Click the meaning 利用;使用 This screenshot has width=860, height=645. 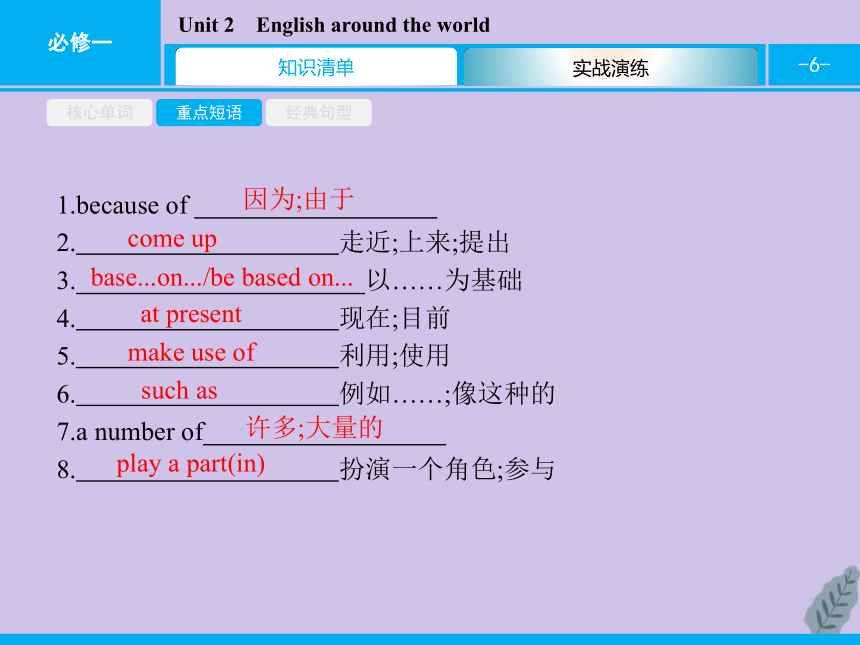pos(395,355)
